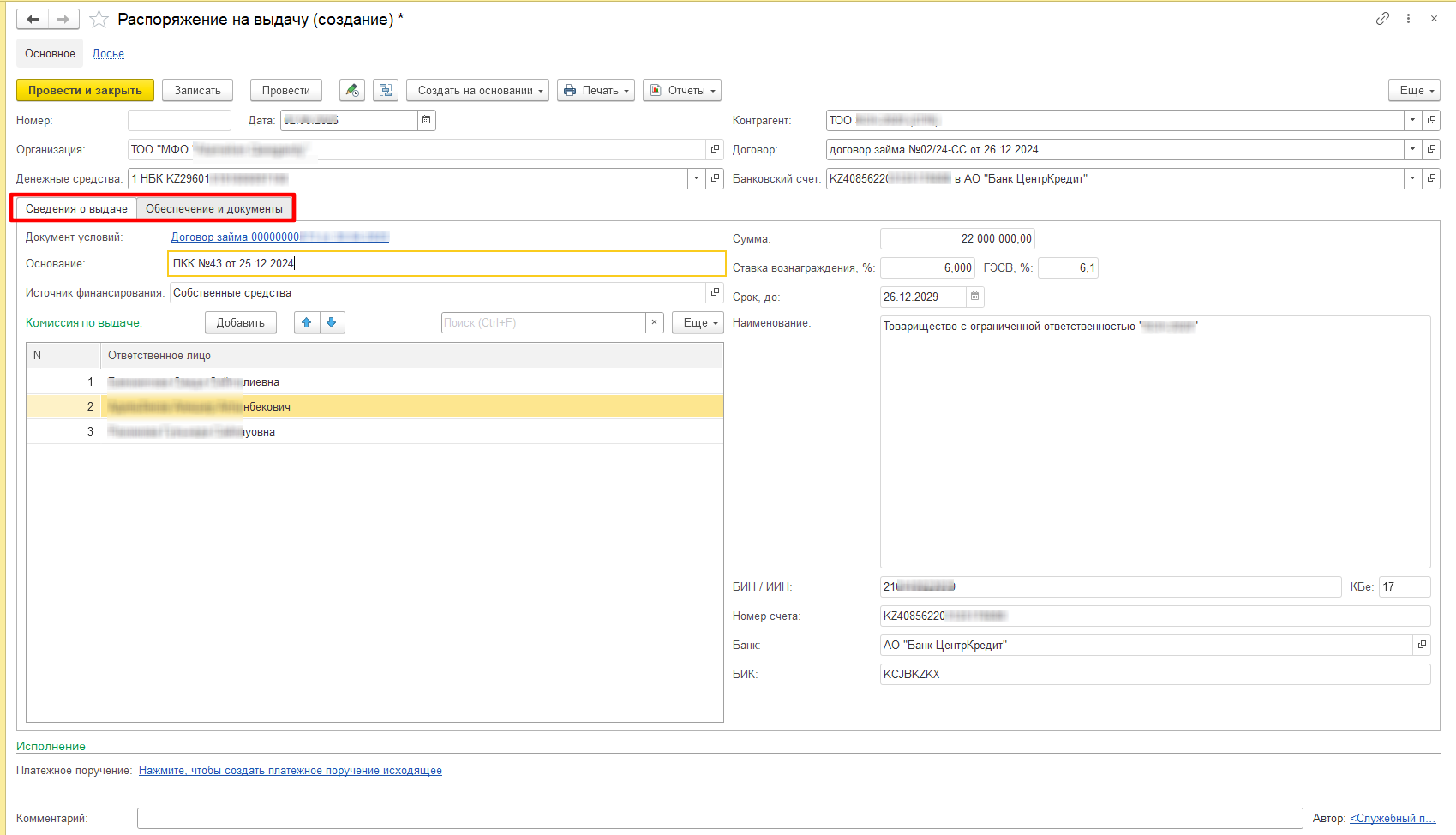The width and height of the screenshot is (1456, 835).
Task: Expand the Денежные средства dropdown
Action: [696, 178]
